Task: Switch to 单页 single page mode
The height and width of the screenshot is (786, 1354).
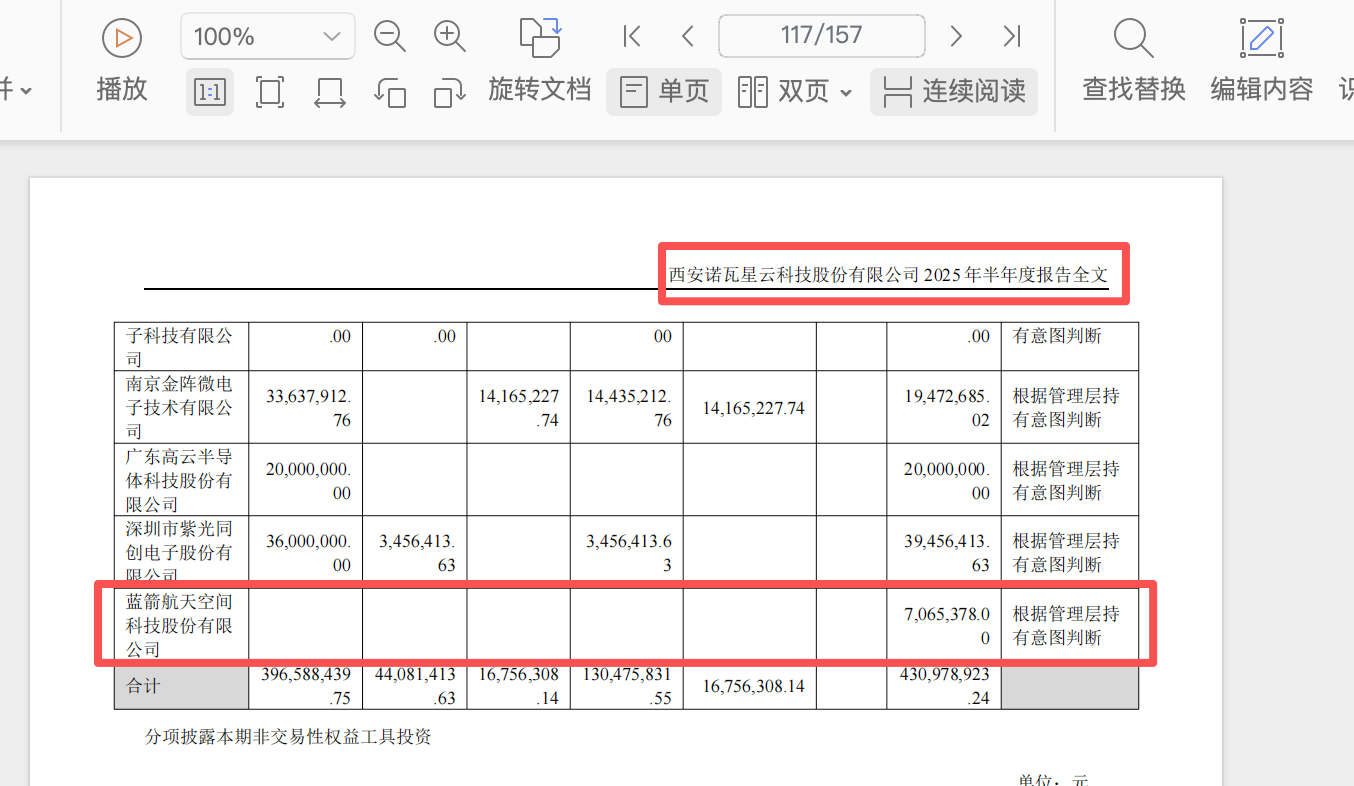Action: [x=664, y=93]
